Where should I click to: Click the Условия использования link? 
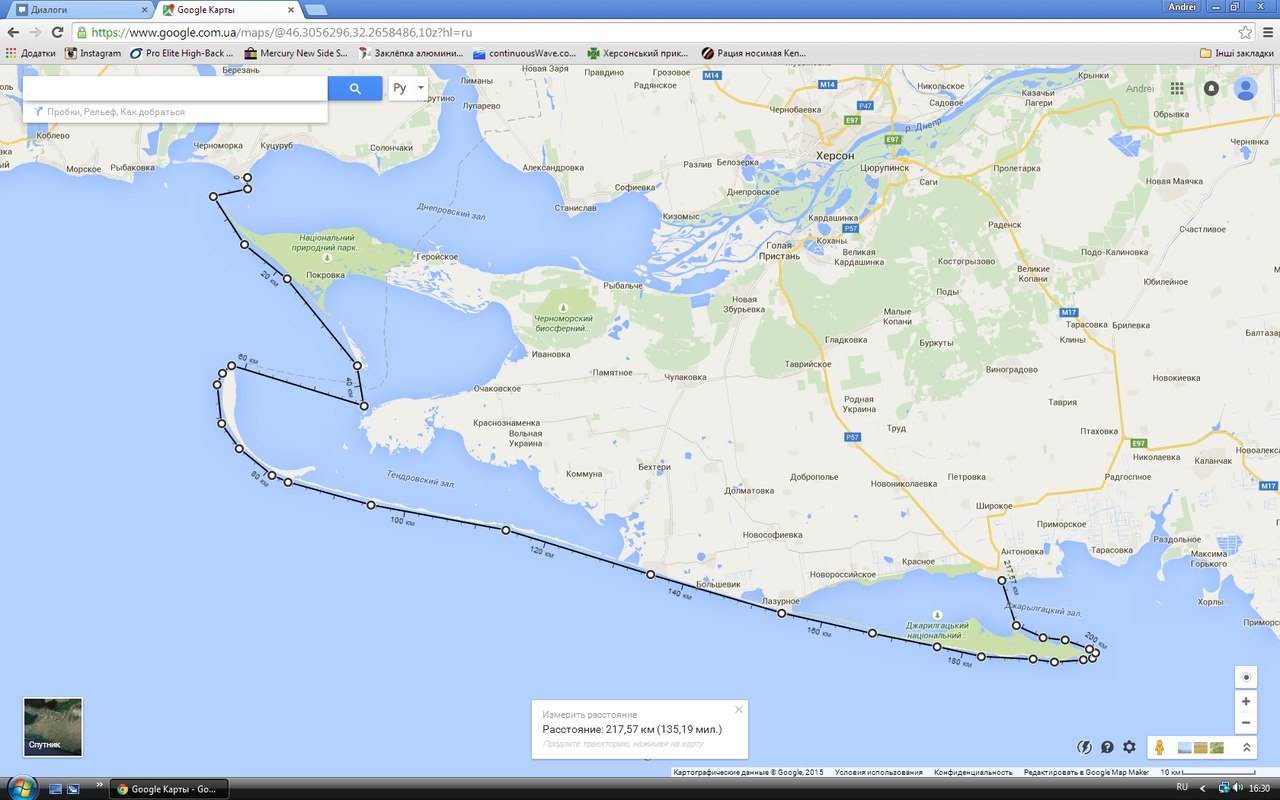pos(878,772)
